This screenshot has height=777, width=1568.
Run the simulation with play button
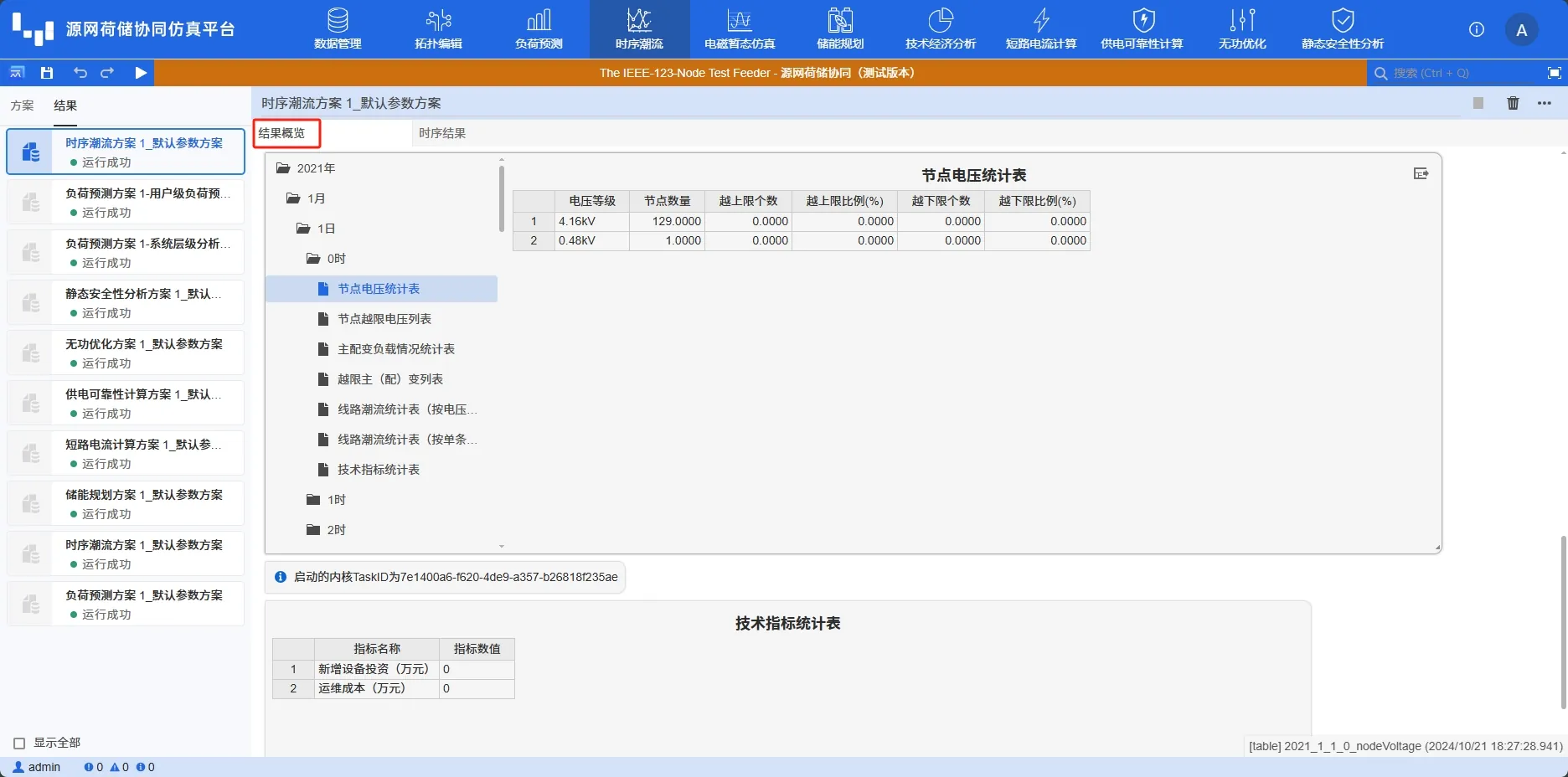[x=141, y=73]
